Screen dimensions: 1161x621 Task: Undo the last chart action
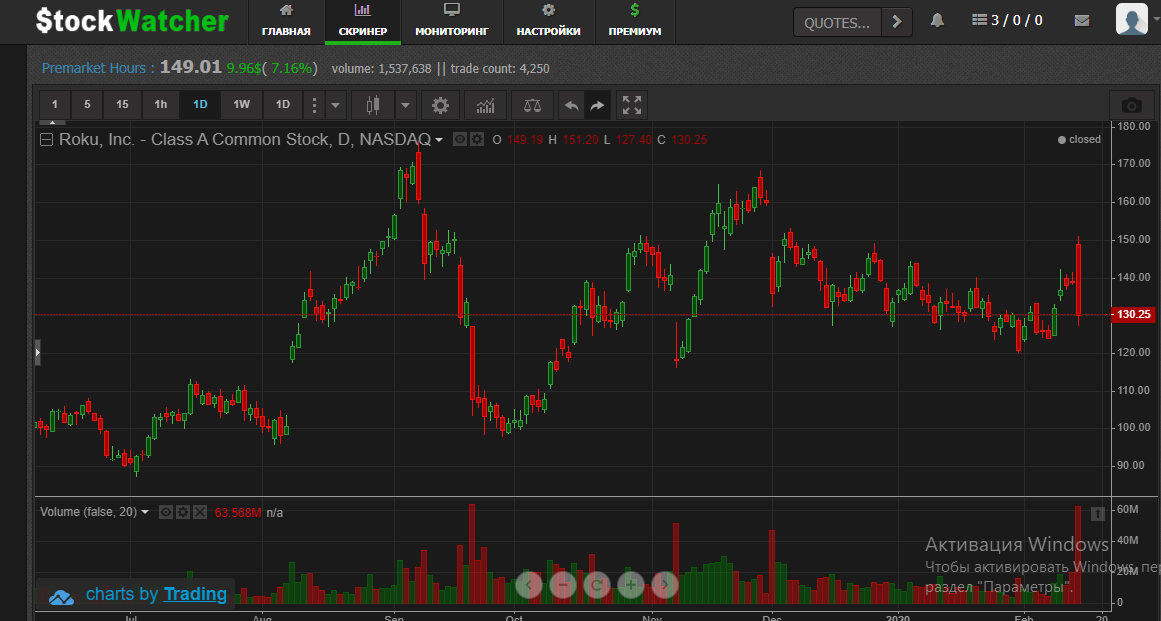(571, 105)
